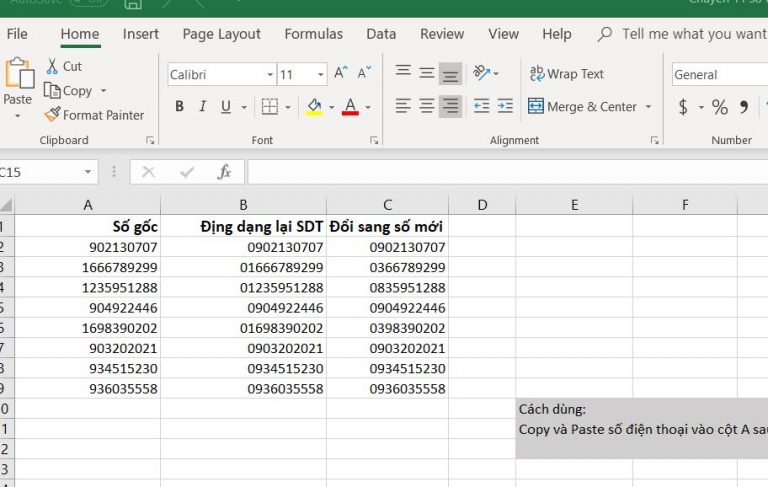
Task: Enable Wrap Text
Action: tap(567, 73)
